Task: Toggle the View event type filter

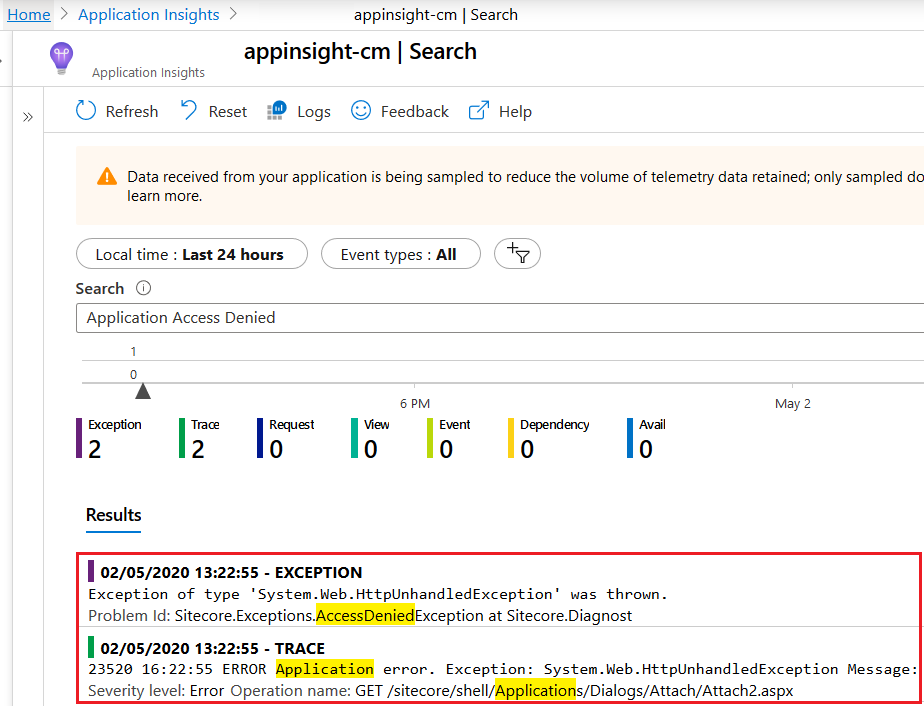Action: click(370, 438)
